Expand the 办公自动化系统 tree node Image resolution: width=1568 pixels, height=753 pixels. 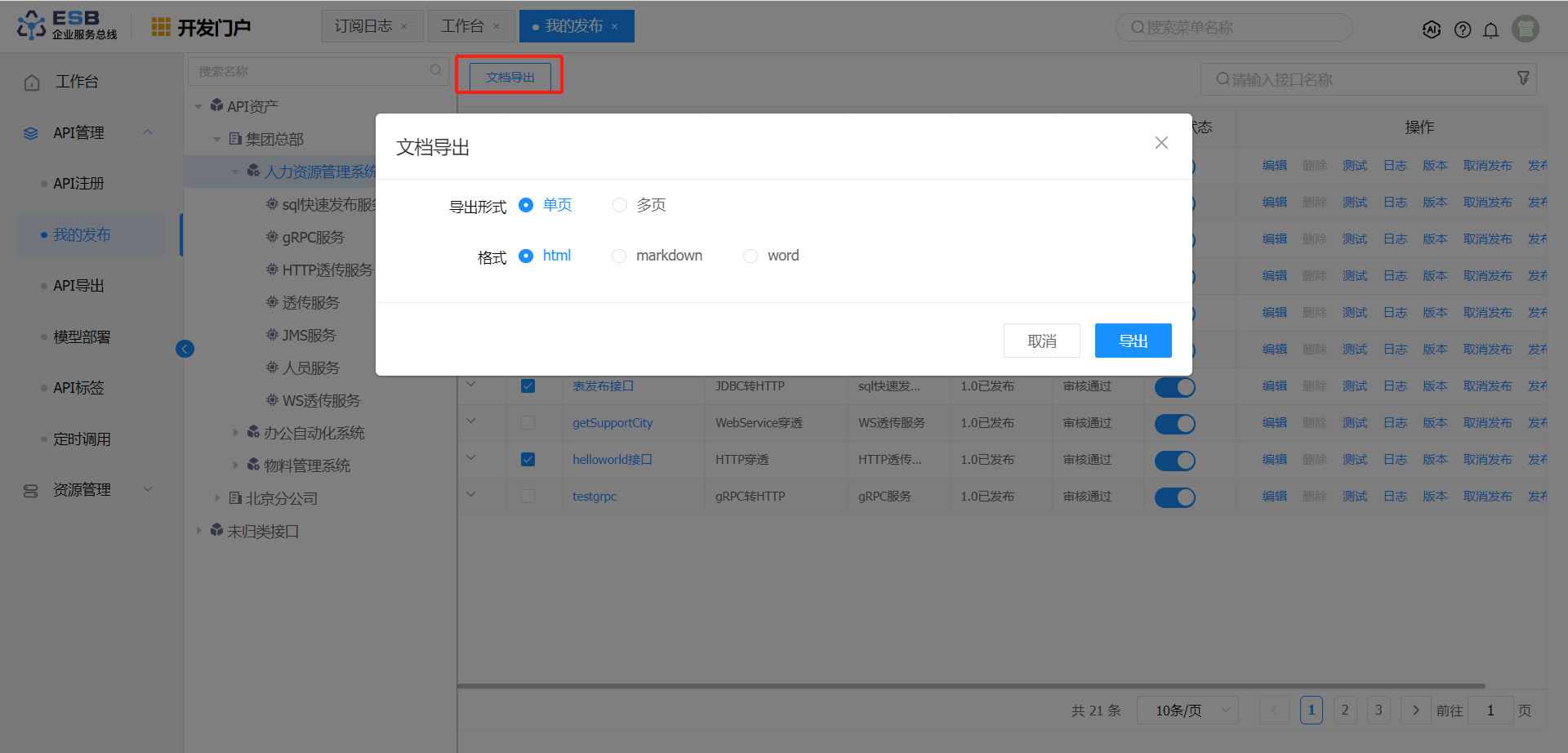pos(236,433)
